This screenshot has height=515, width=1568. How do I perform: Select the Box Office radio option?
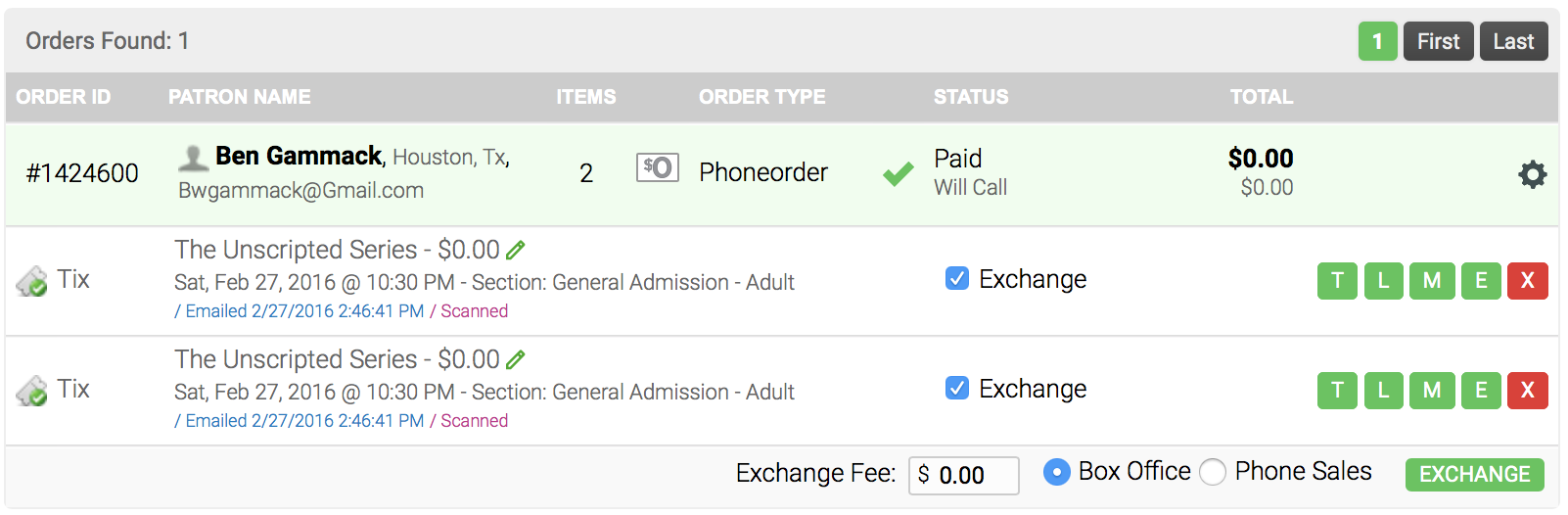coord(1056,472)
